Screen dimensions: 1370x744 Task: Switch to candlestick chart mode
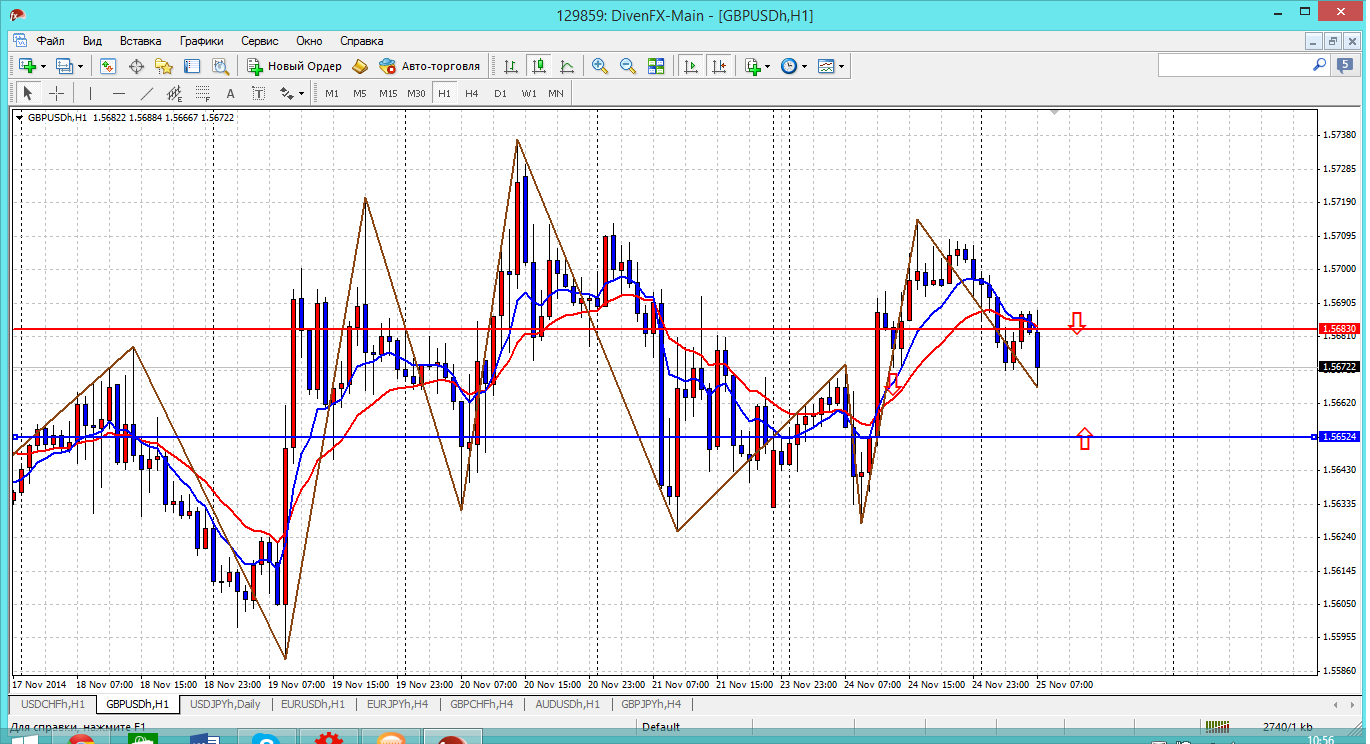pyautogui.click(x=539, y=66)
